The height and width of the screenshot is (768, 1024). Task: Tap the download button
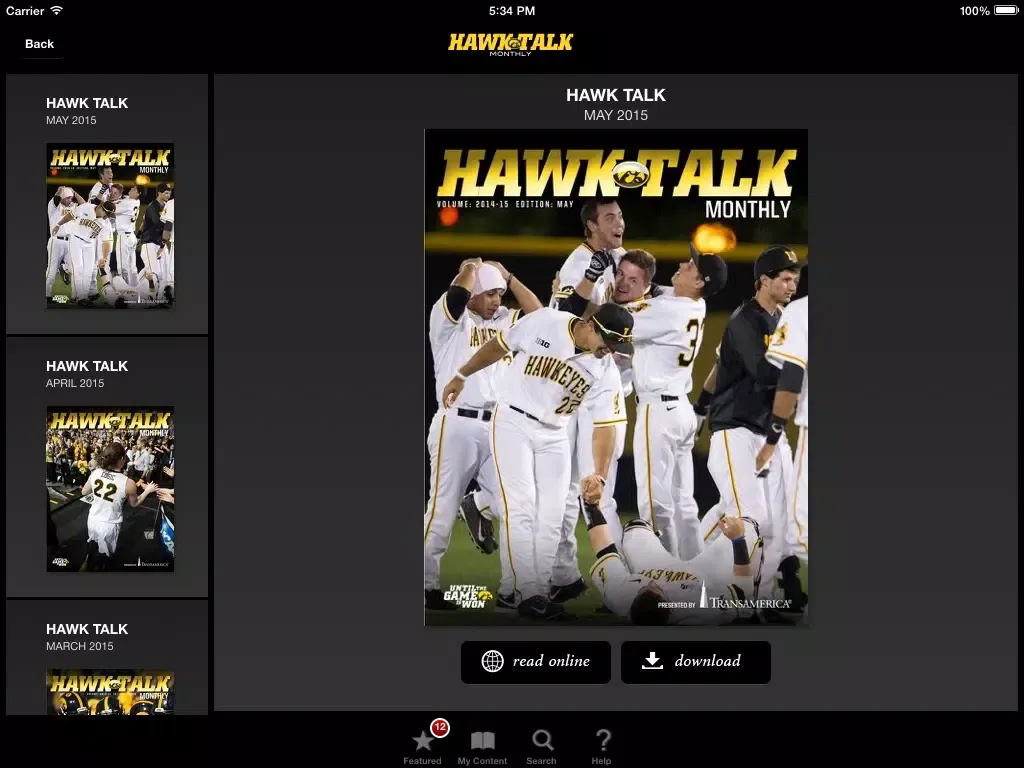pyautogui.click(x=696, y=662)
